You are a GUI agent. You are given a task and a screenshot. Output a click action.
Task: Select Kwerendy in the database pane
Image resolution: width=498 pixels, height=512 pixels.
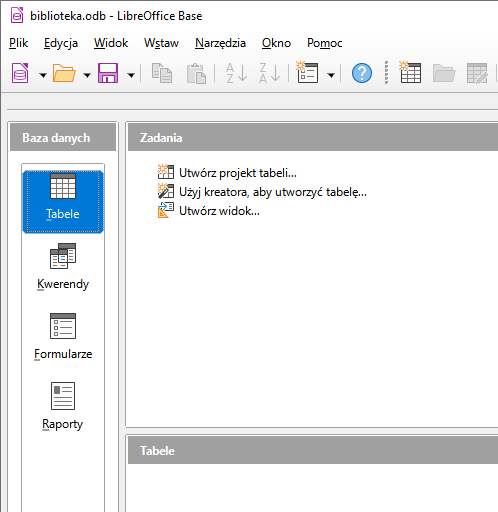pyautogui.click(x=63, y=267)
